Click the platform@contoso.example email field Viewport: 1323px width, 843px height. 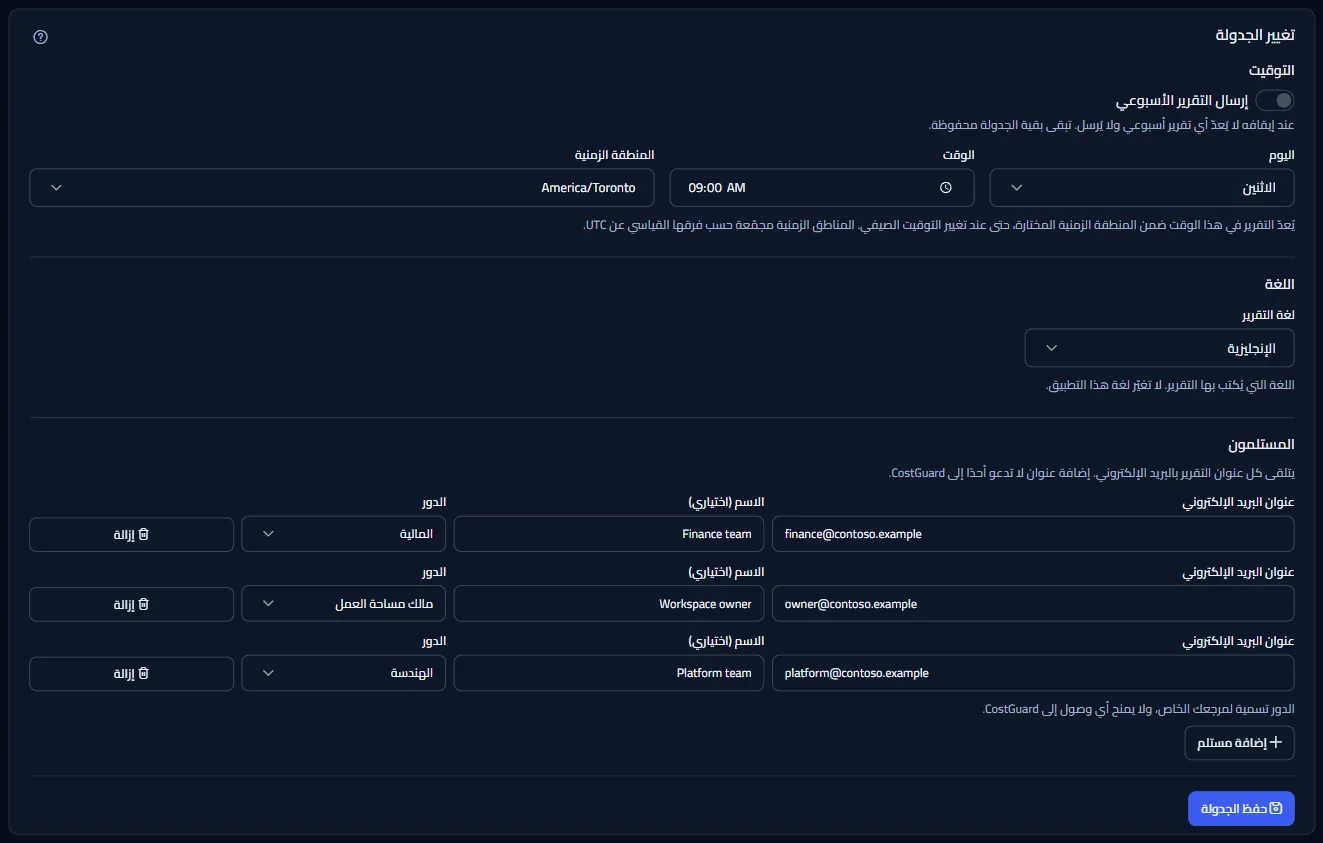point(1034,673)
